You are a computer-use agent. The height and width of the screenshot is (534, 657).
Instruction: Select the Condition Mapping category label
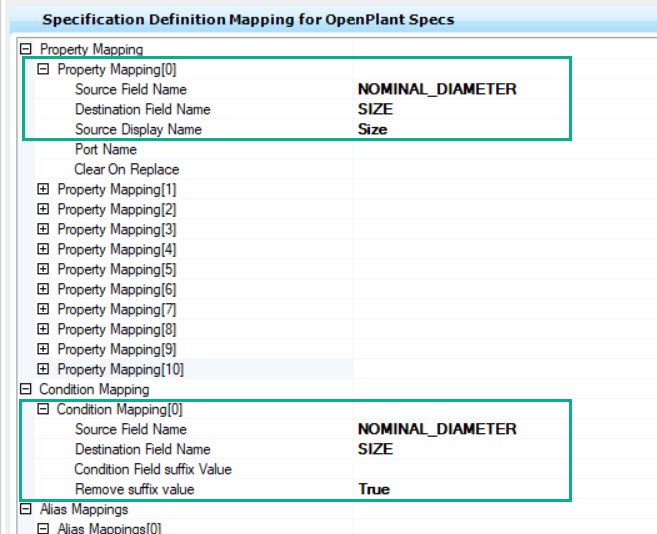point(94,390)
